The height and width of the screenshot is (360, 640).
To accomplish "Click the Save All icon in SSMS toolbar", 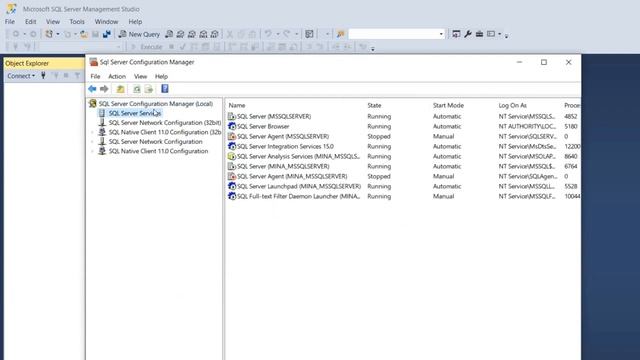I will [107, 34].
